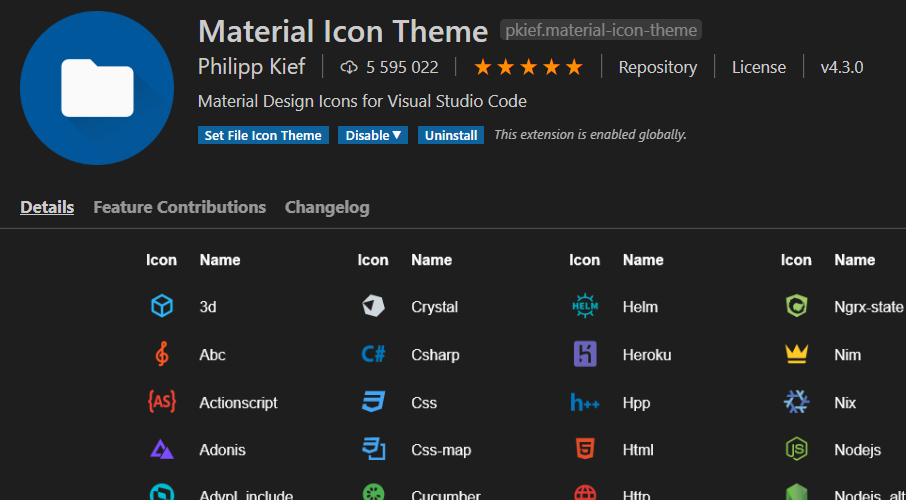Switch to the Changelog tab

pos(327,207)
